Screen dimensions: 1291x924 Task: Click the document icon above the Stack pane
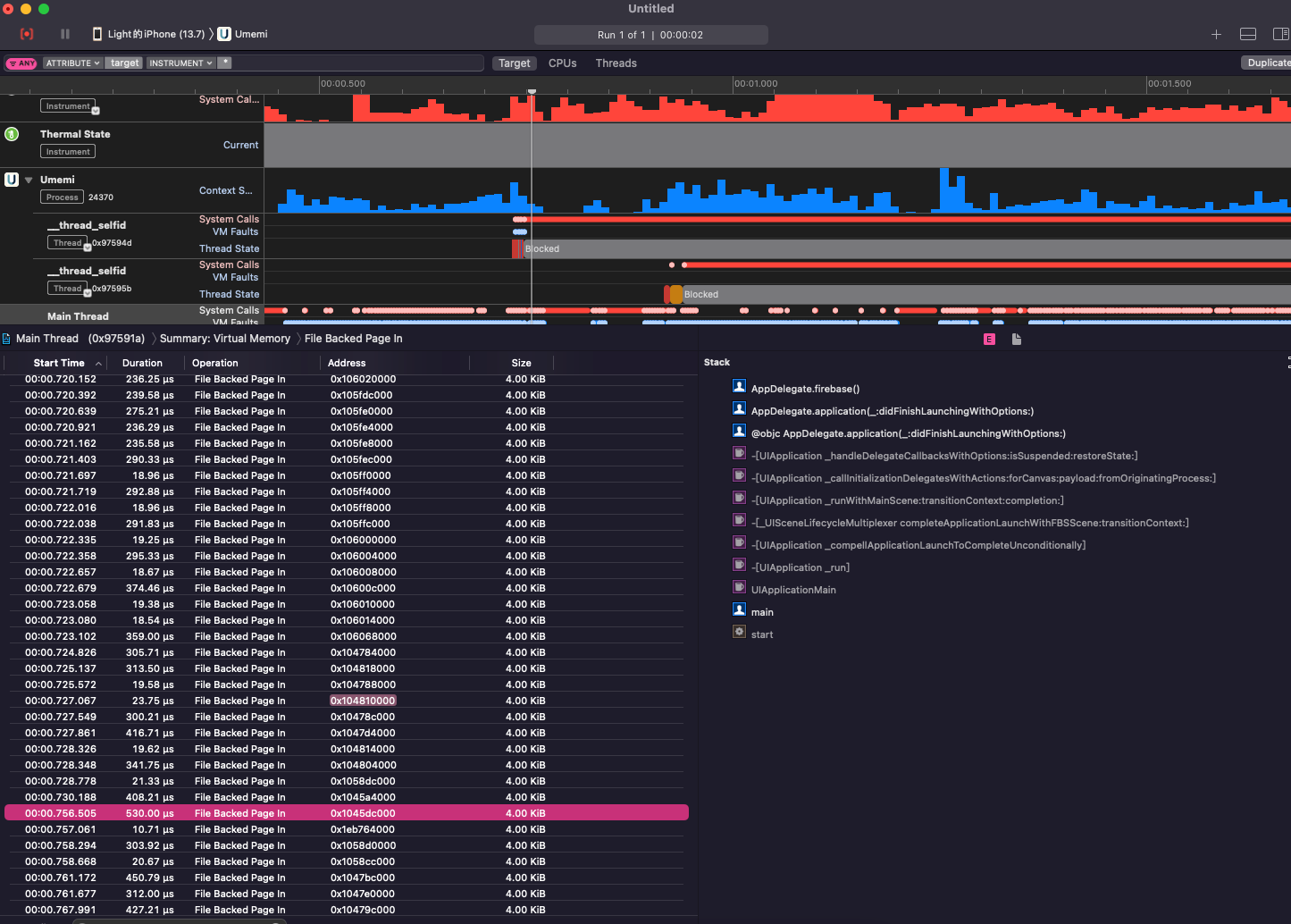[x=1017, y=339]
